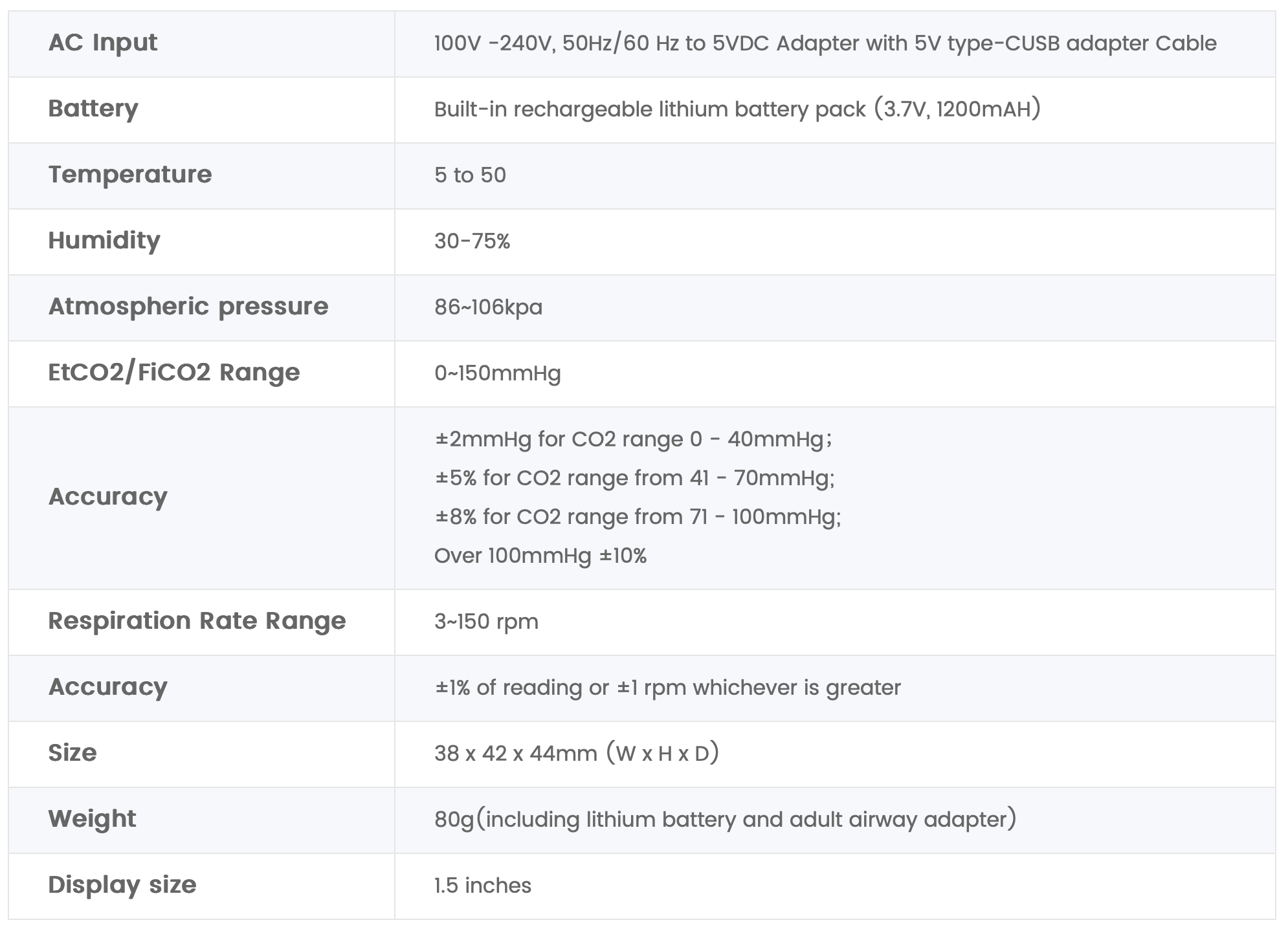The image size is (1288, 929).
Task: Click the 86~106kpa pressure value
Action: (x=488, y=307)
